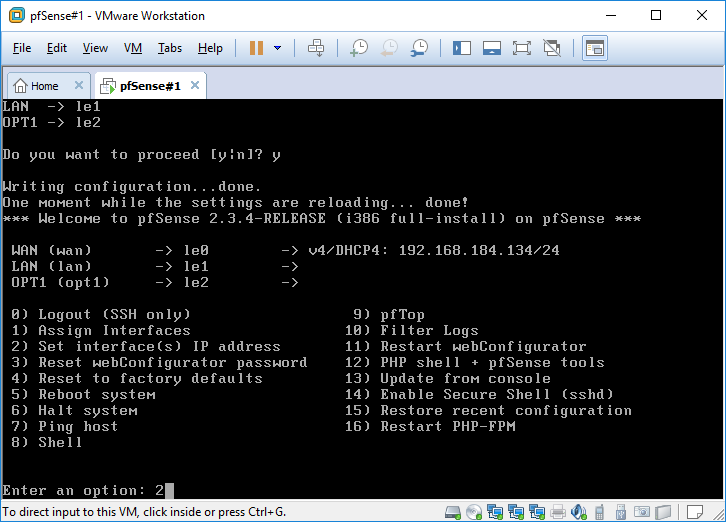The image size is (726, 522).
Task: Toggle the library sidebar panel
Action: click(x=462, y=48)
